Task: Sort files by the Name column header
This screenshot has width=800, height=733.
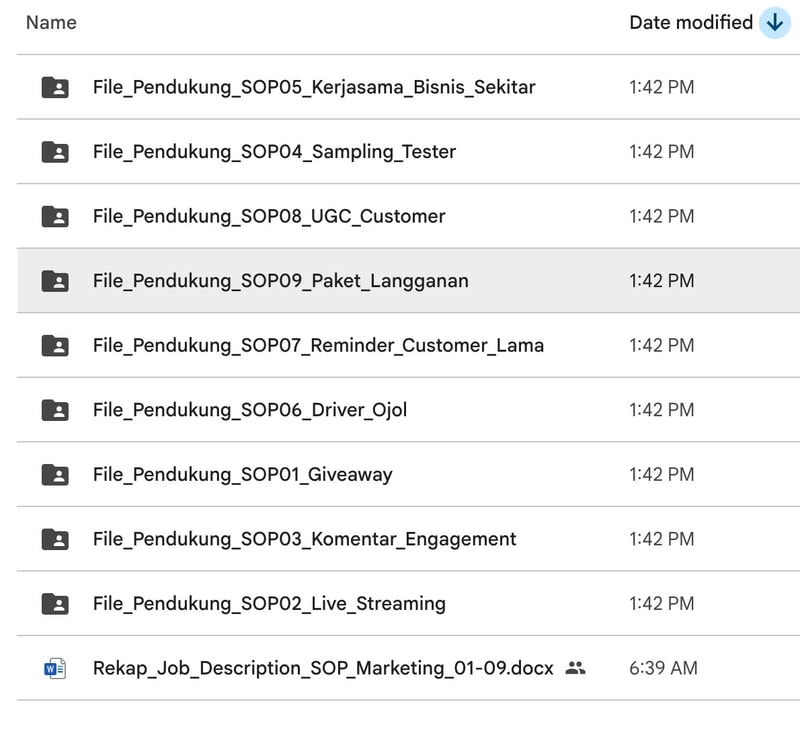Action: [x=51, y=22]
